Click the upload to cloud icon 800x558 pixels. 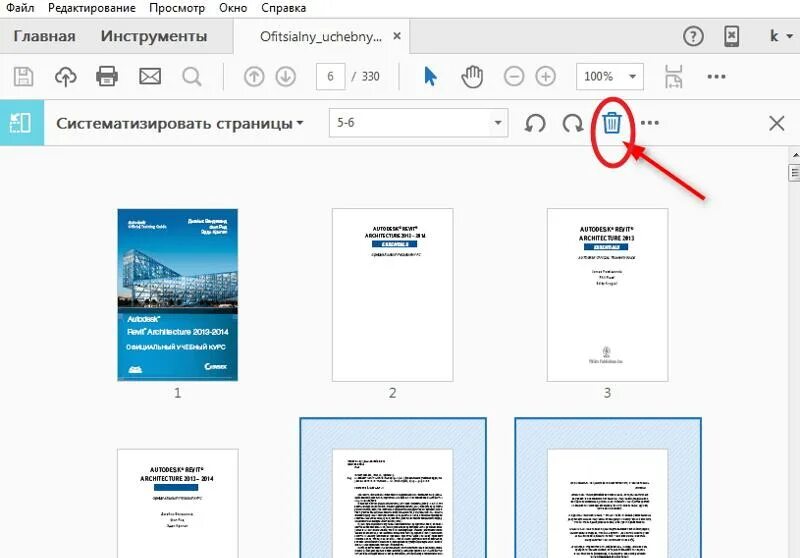click(66, 77)
